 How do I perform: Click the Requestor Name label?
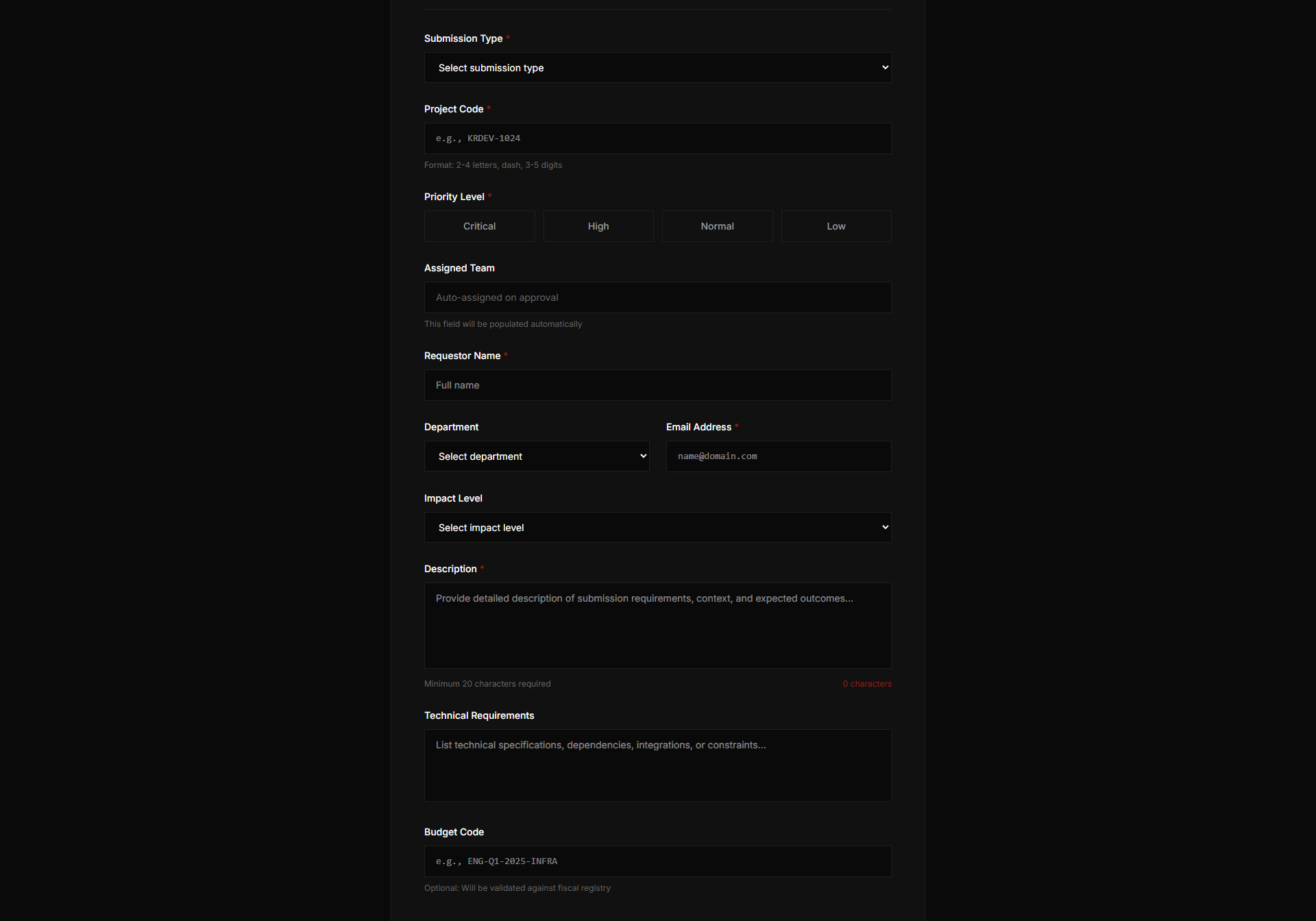pyautogui.click(x=462, y=356)
